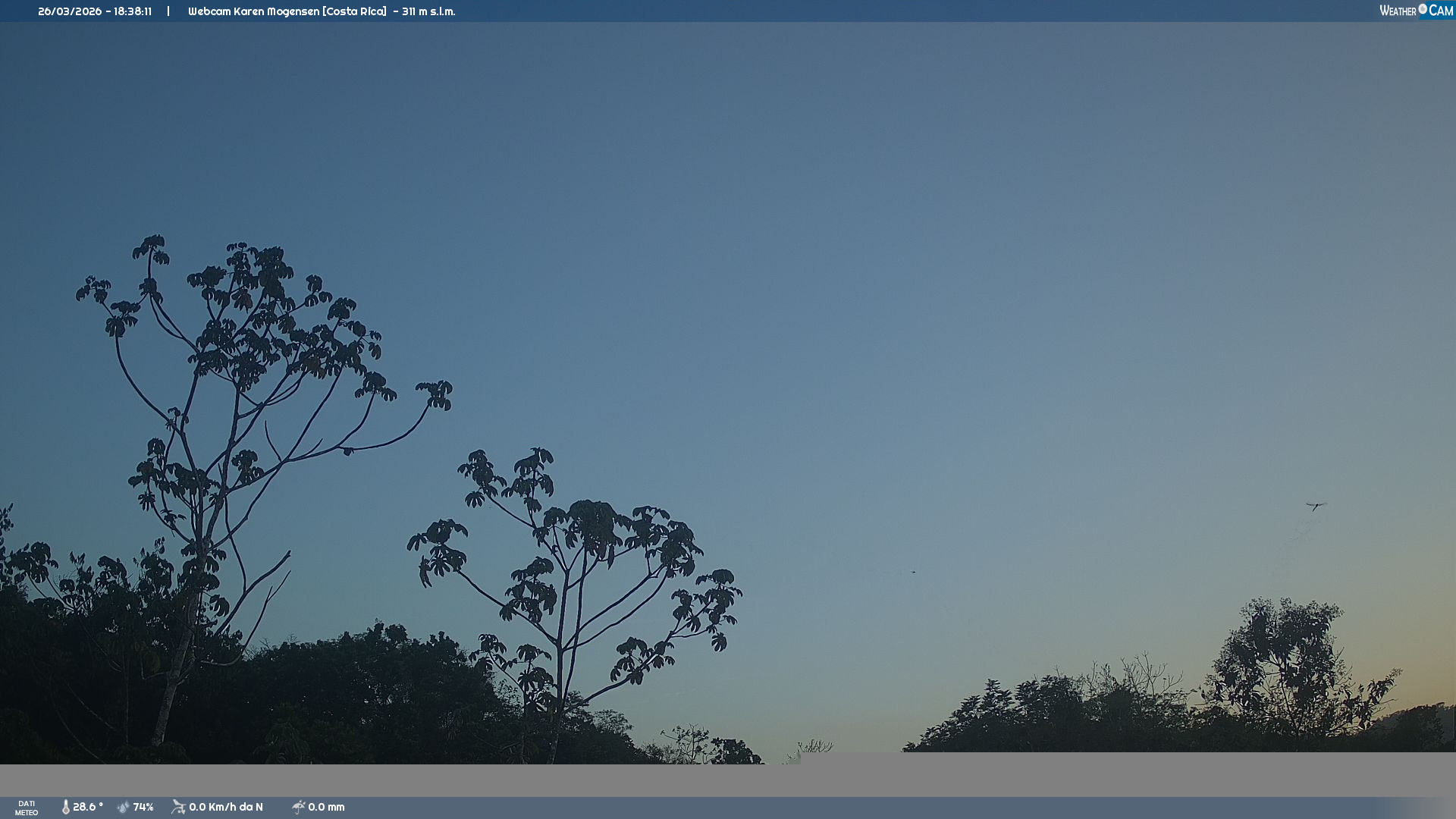Click the 311 m s.l.m. altitude text
This screenshot has width=1456, height=819.
[x=428, y=11]
